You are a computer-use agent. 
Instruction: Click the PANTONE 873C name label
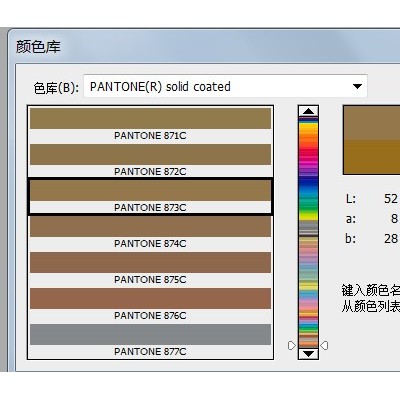(150, 208)
